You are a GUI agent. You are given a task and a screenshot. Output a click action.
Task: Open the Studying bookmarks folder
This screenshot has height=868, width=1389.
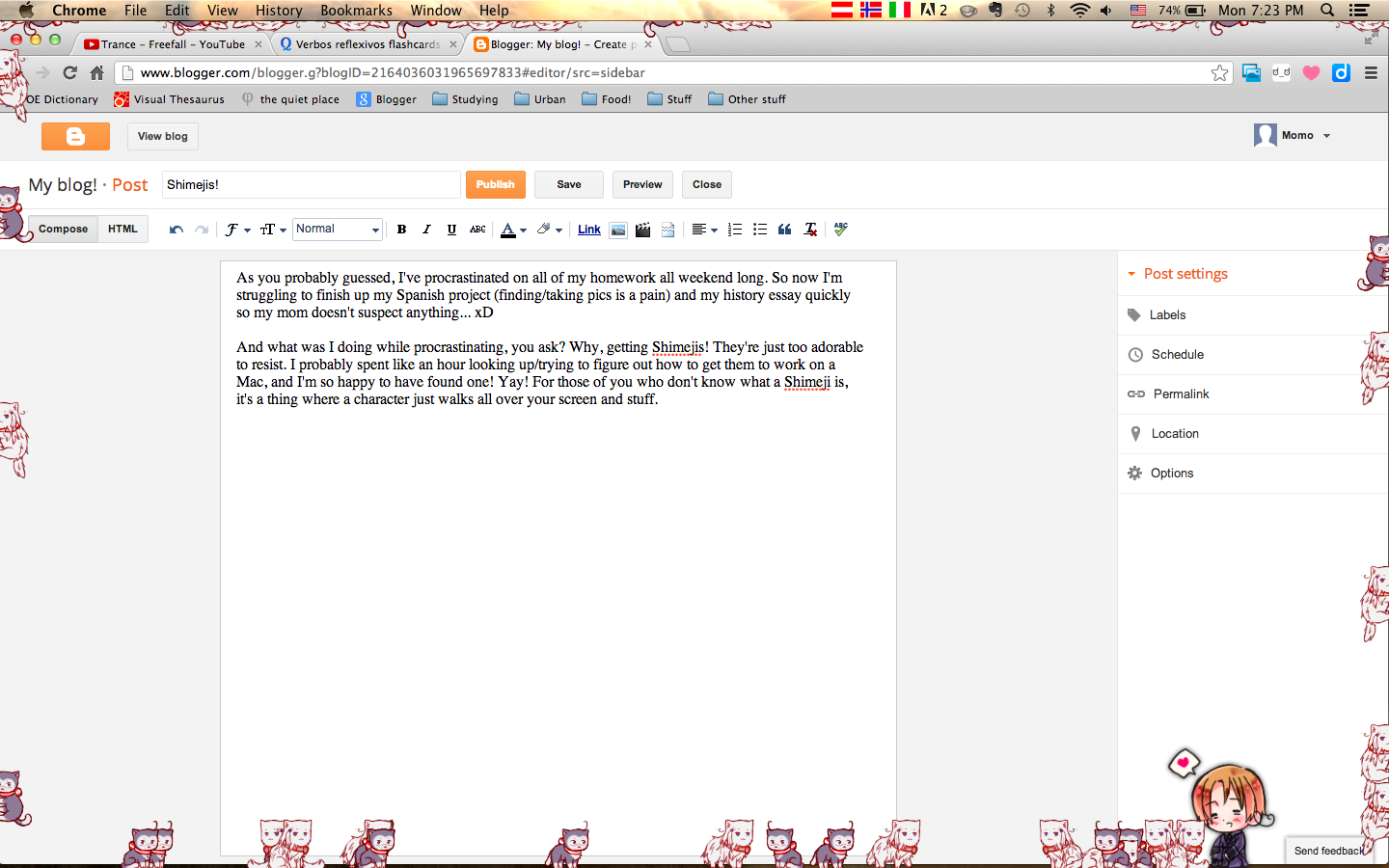(x=465, y=99)
